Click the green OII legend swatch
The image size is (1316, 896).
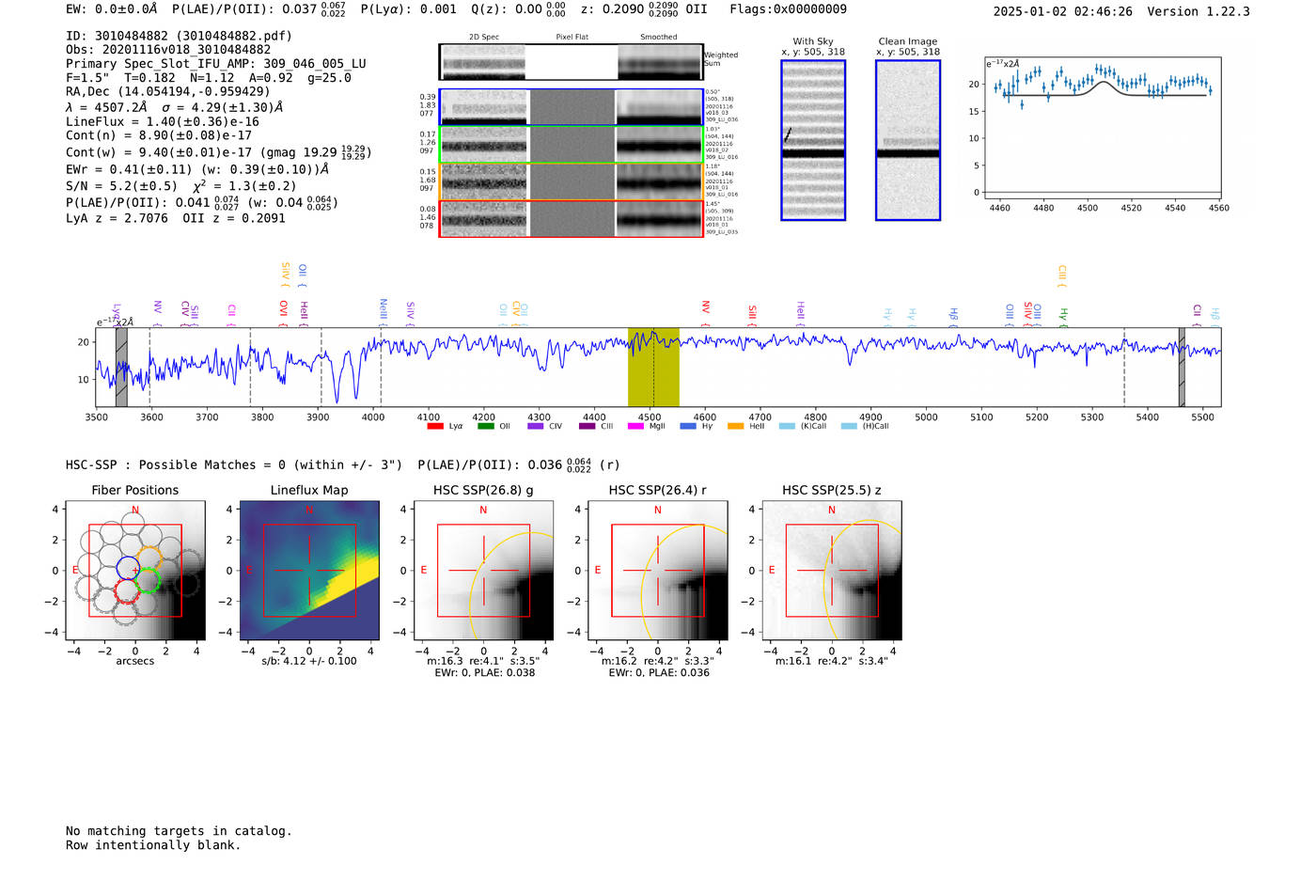(486, 427)
